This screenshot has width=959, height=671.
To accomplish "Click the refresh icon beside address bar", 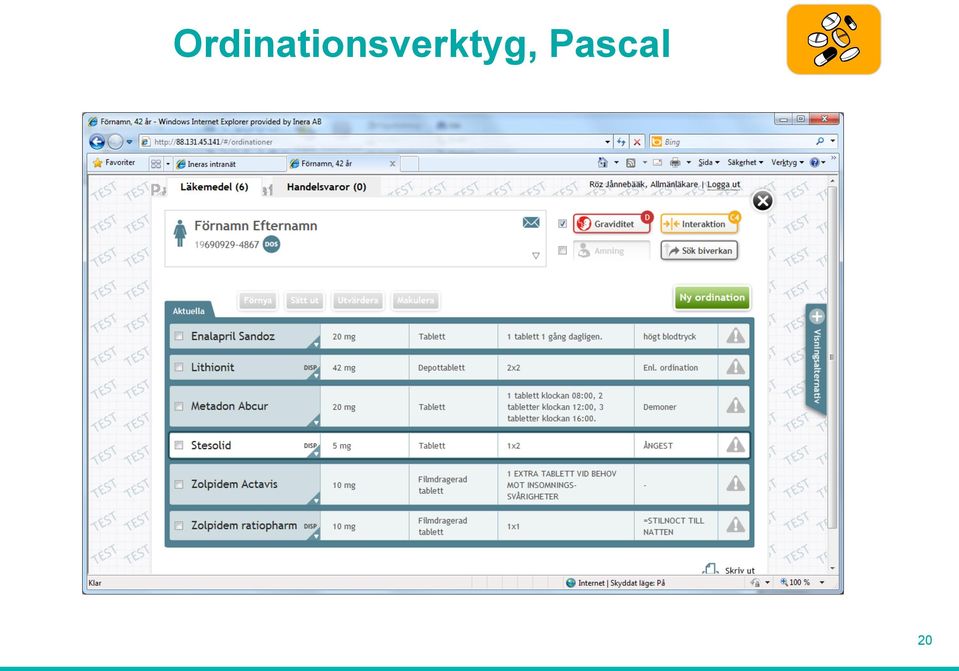I will (x=621, y=142).
